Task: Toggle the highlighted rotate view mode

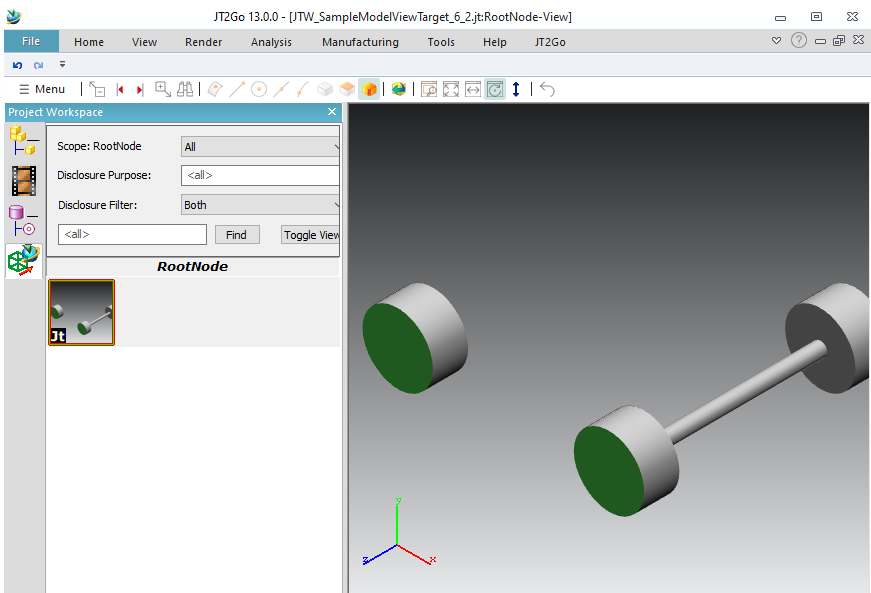Action: (x=495, y=89)
